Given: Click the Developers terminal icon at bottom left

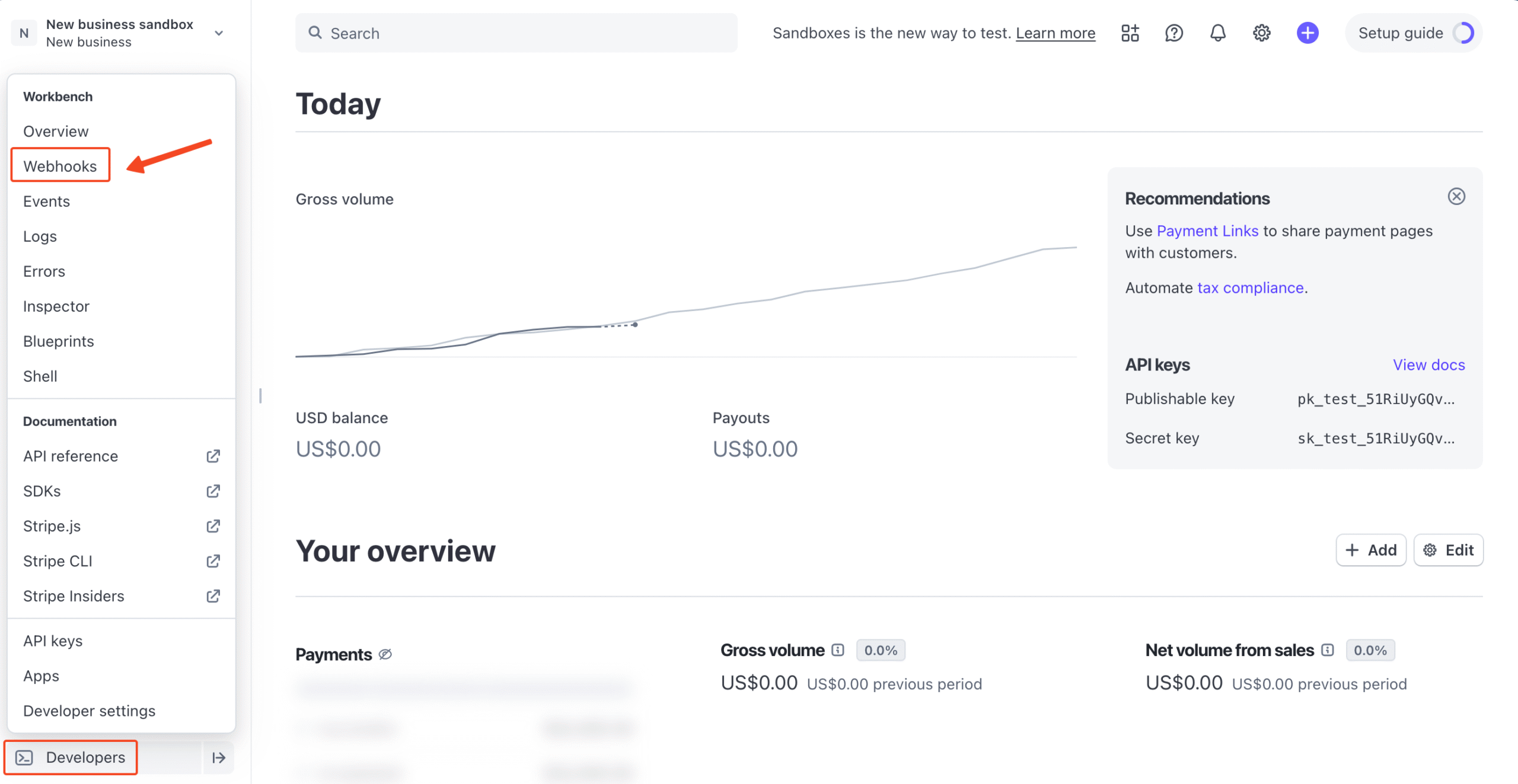Looking at the screenshot, I should click(24, 757).
